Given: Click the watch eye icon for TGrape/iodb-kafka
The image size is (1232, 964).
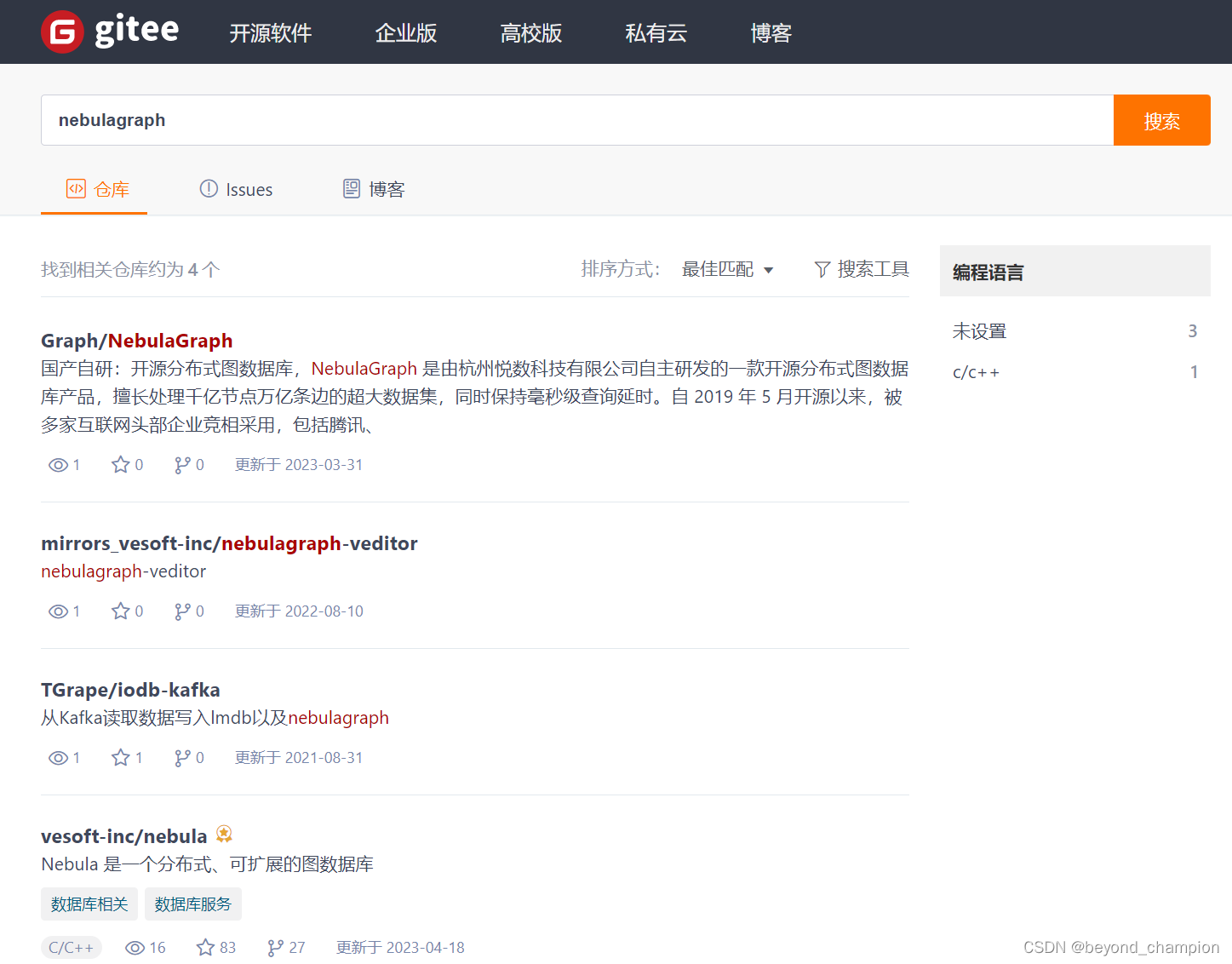Looking at the screenshot, I should [58, 758].
